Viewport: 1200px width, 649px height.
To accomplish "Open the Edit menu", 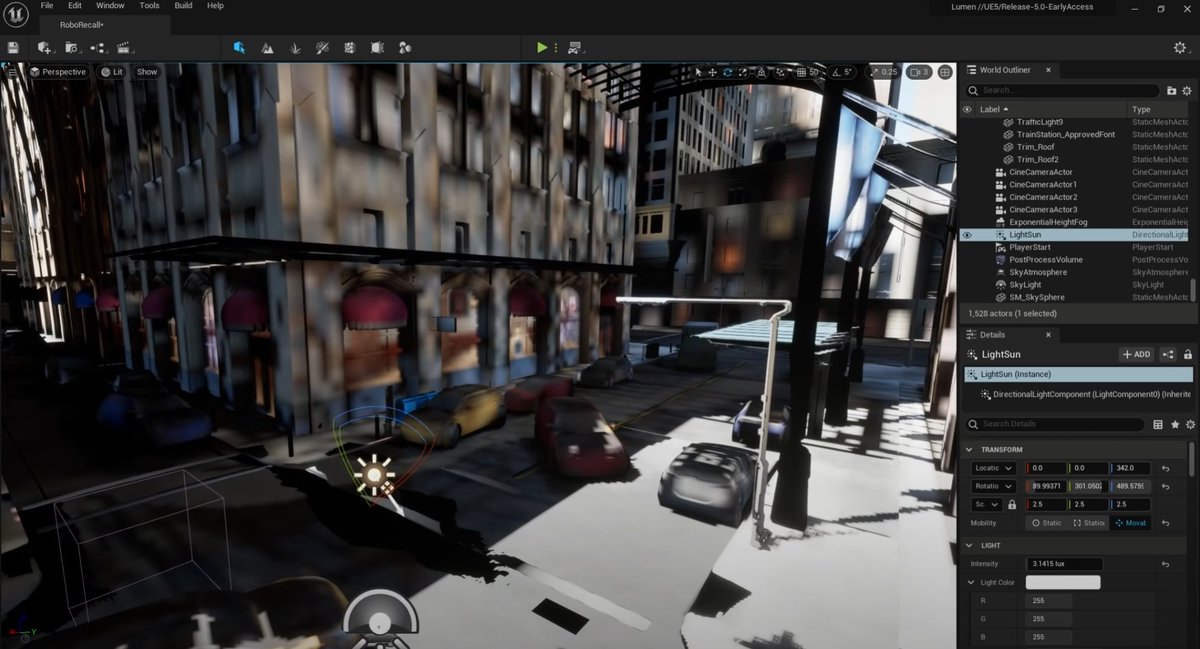I will (75, 6).
